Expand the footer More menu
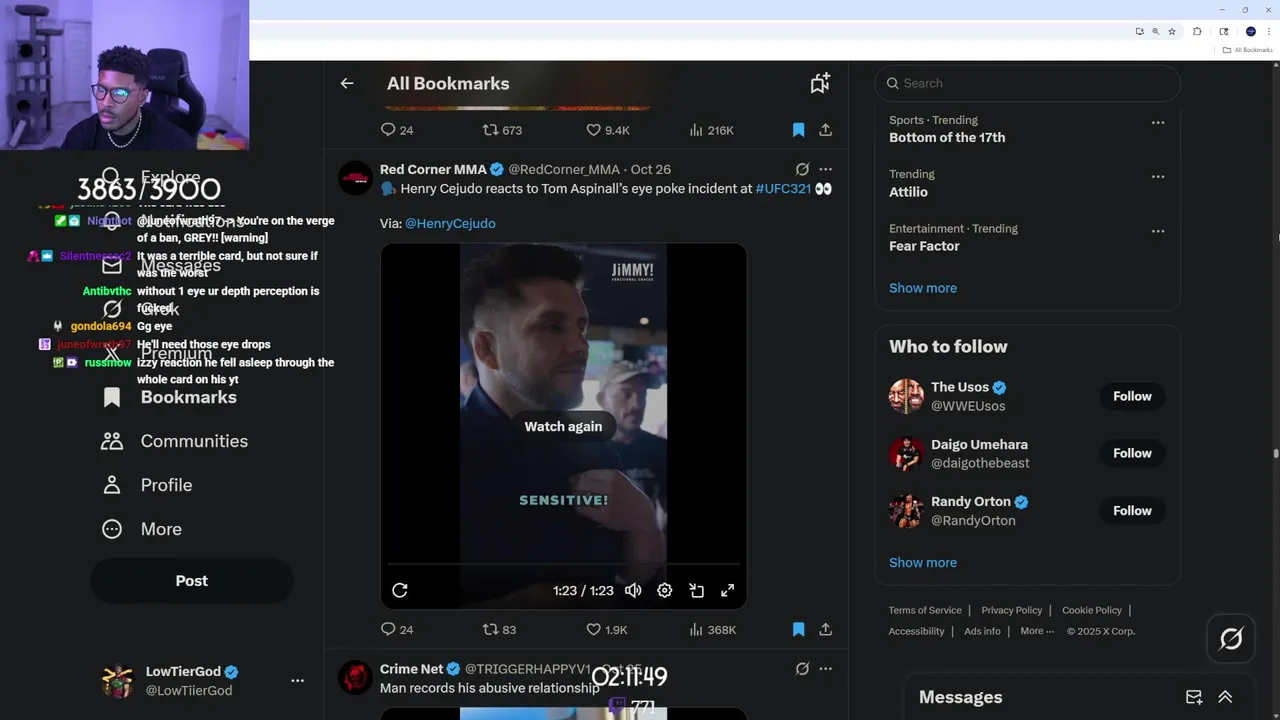This screenshot has height=720, width=1280. (1037, 631)
